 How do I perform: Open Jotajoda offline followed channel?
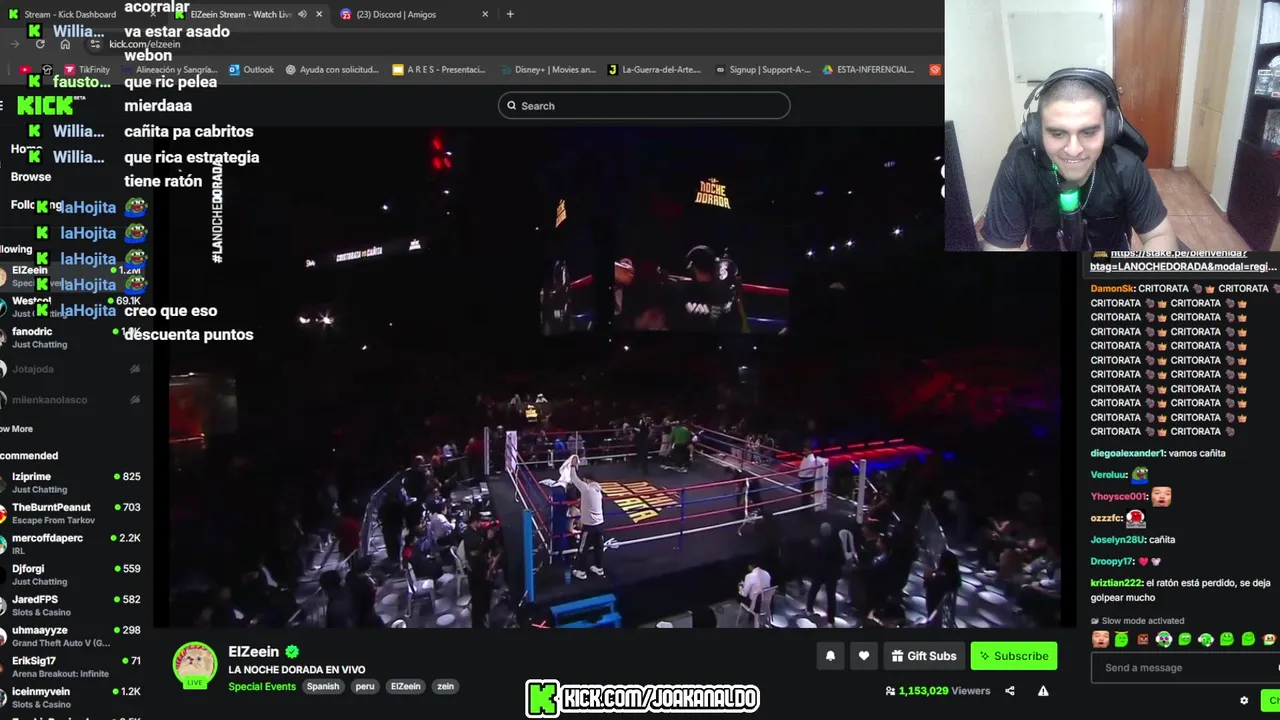pyautogui.click(x=72, y=369)
